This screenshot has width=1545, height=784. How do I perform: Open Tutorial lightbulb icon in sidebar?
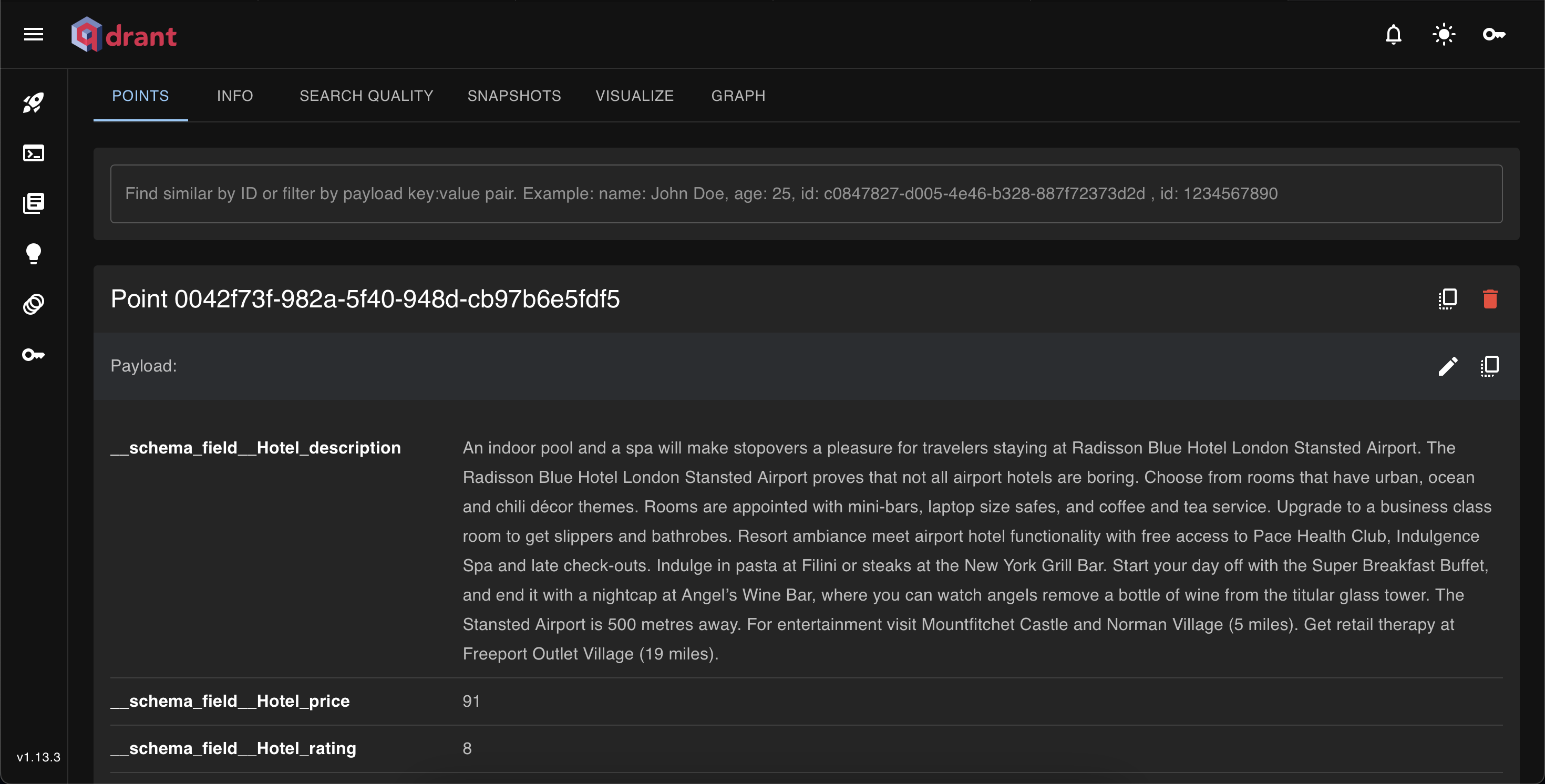34,254
